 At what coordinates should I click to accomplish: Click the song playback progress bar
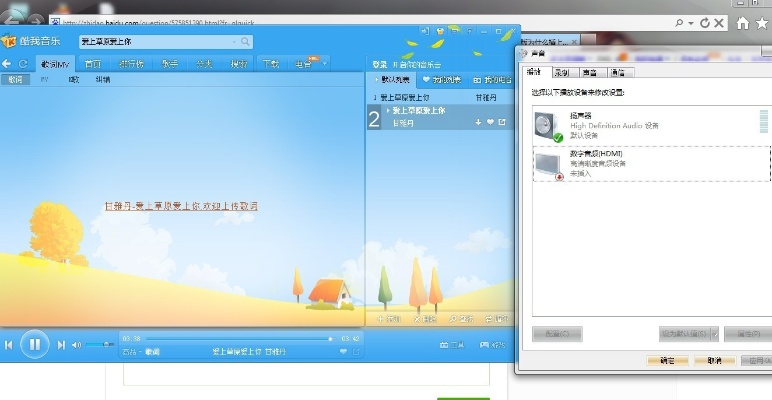(230, 339)
